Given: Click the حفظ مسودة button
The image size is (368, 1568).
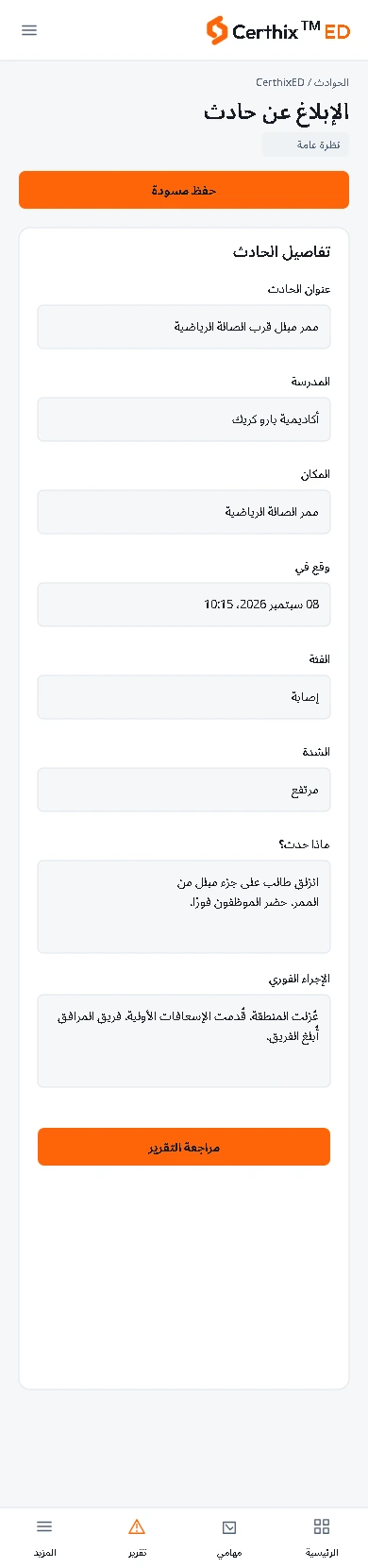Looking at the screenshot, I should [x=184, y=190].
